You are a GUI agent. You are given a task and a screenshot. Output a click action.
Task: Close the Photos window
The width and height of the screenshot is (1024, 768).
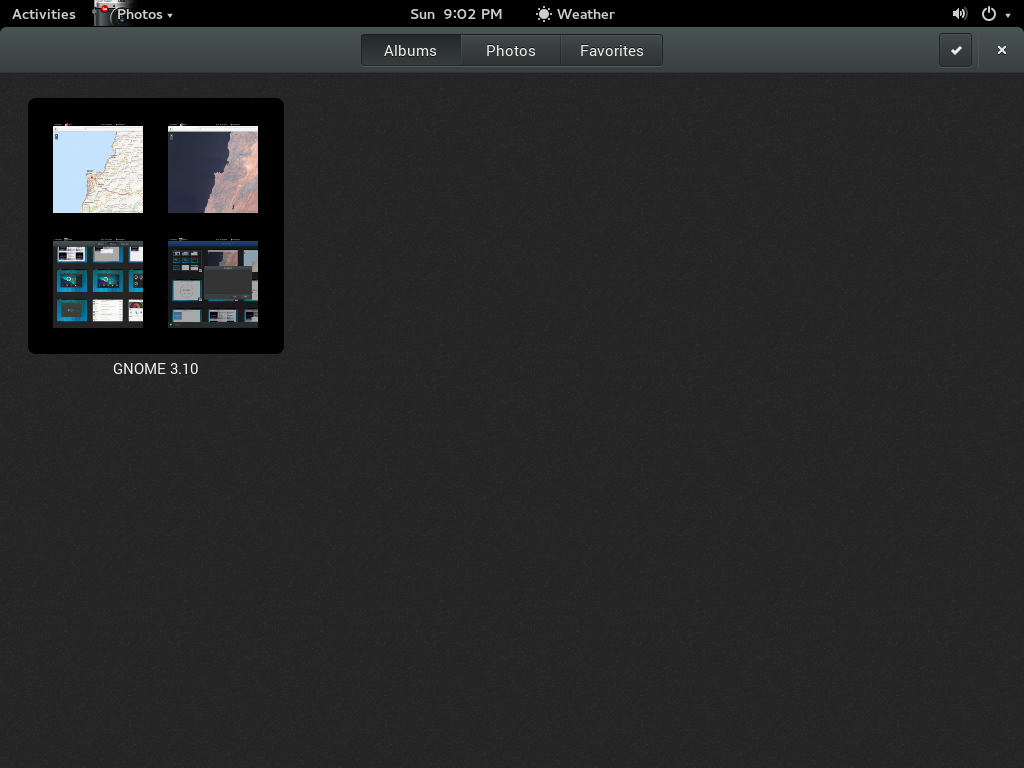[1002, 50]
